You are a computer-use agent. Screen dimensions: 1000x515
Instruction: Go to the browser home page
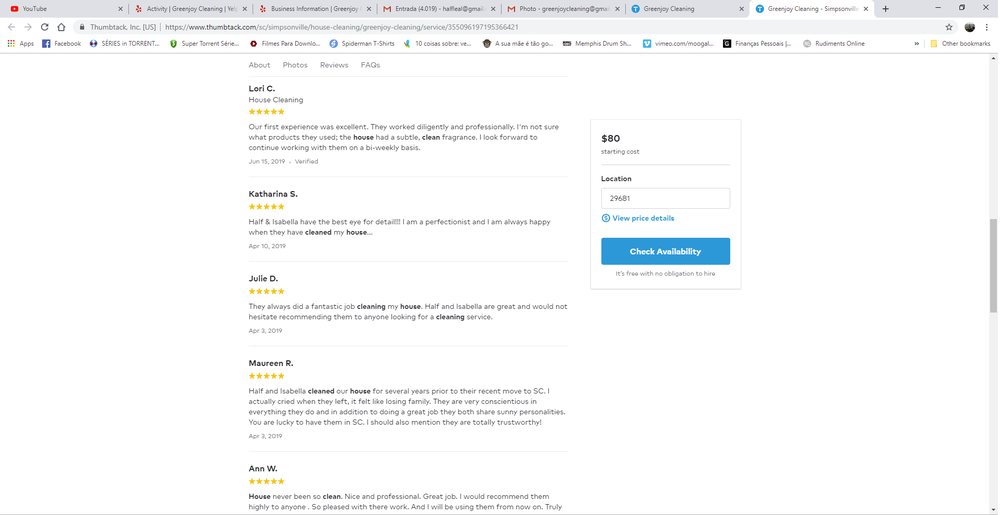pyautogui.click(x=62, y=27)
